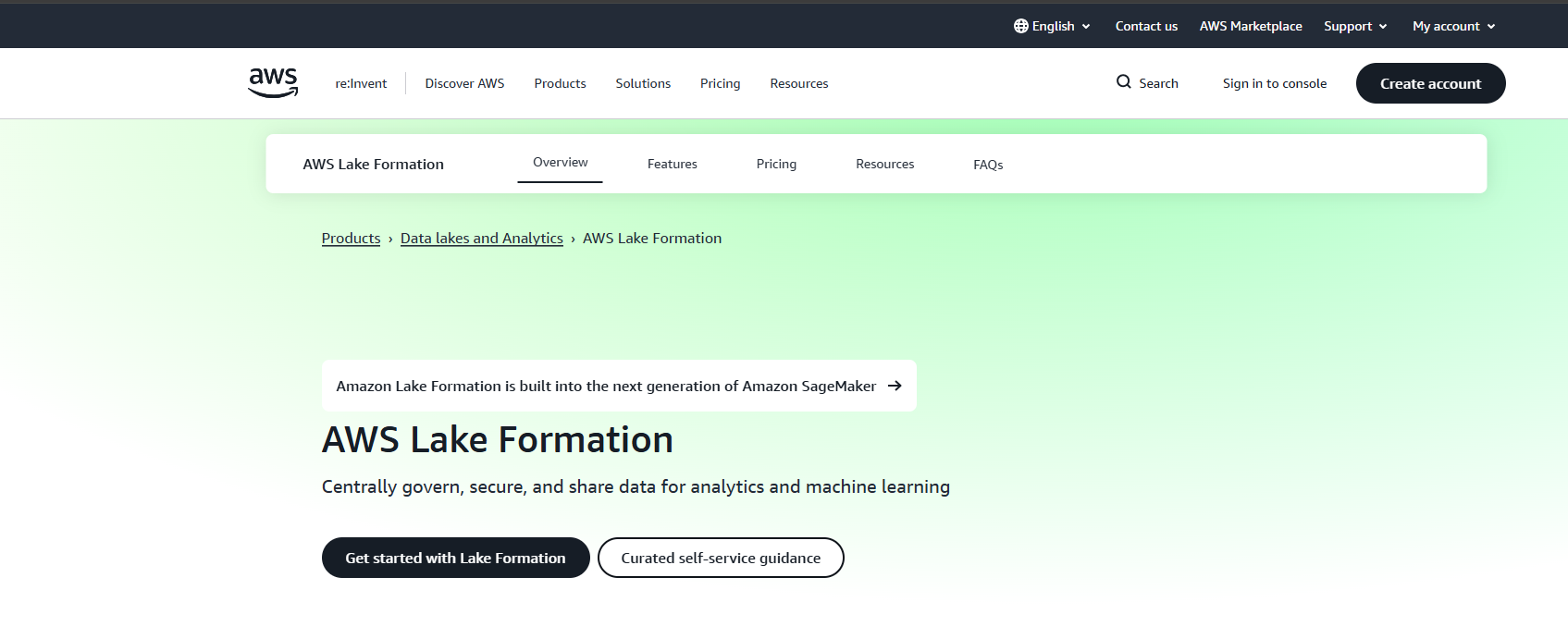Open the Solutions menu
Image resolution: width=1568 pixels, height=639 pixels.
643,83
